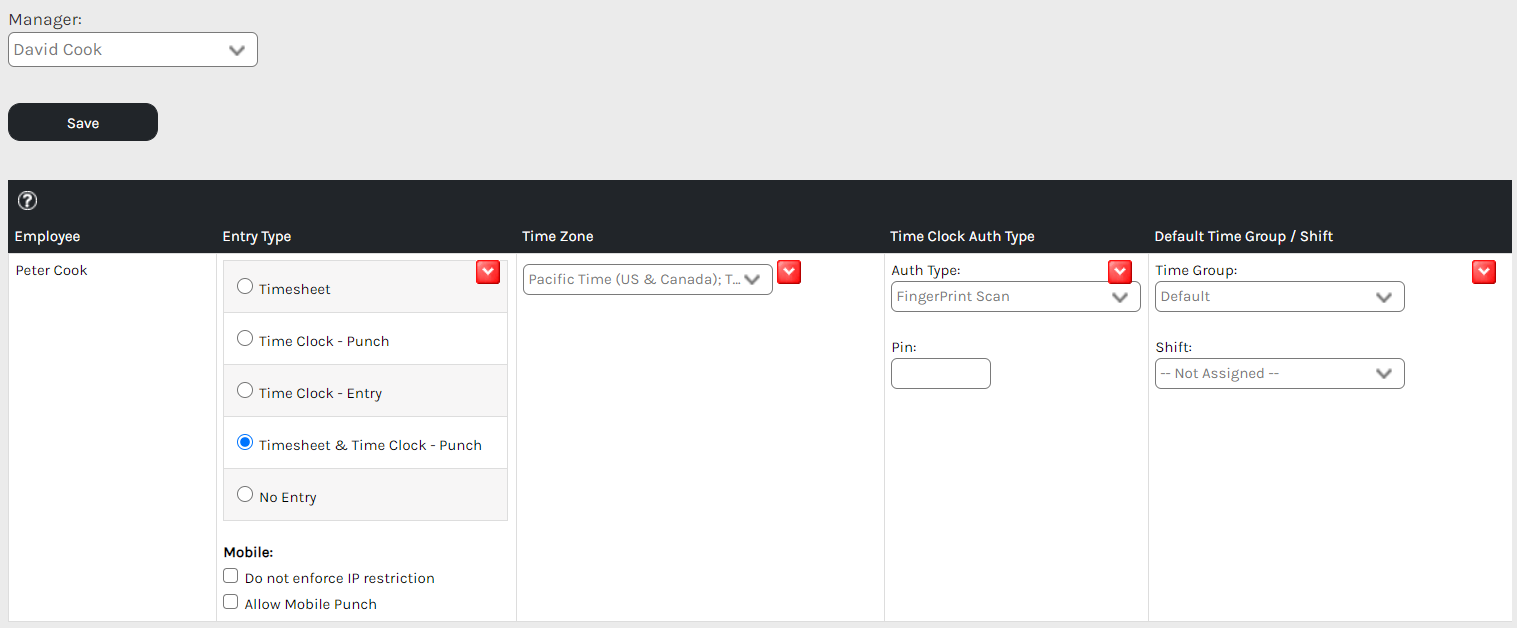Click red arrow icon next to Auth Type

1119,272
